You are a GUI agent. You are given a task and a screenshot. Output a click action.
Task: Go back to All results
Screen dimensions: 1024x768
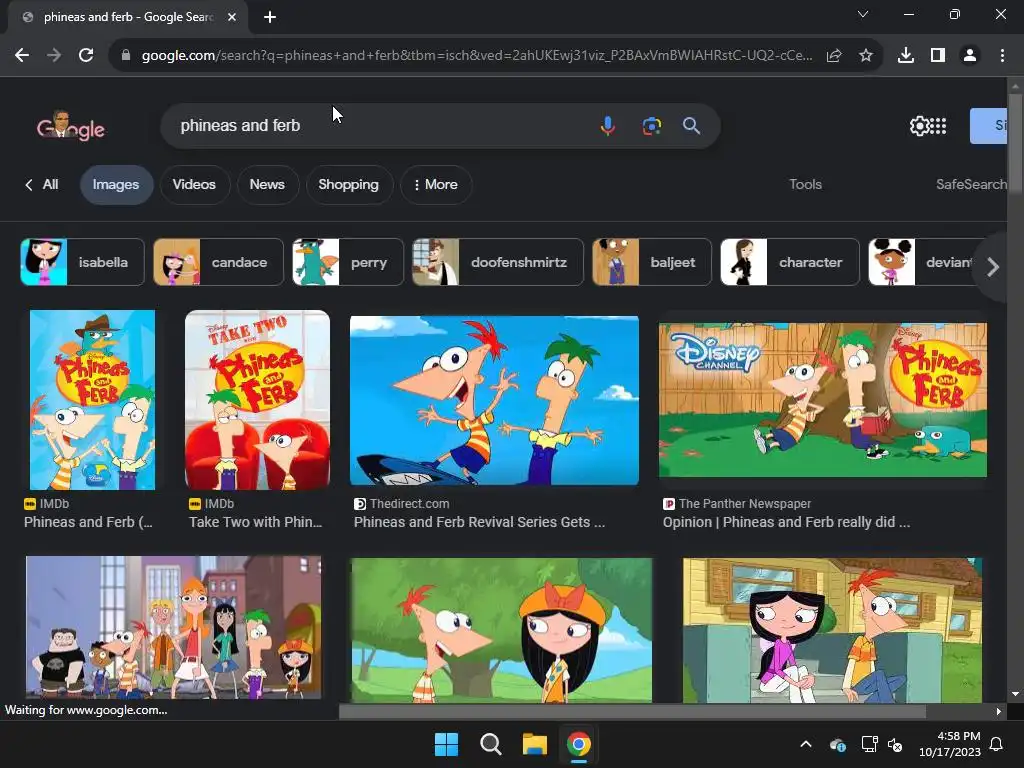[x=42, y=185]
